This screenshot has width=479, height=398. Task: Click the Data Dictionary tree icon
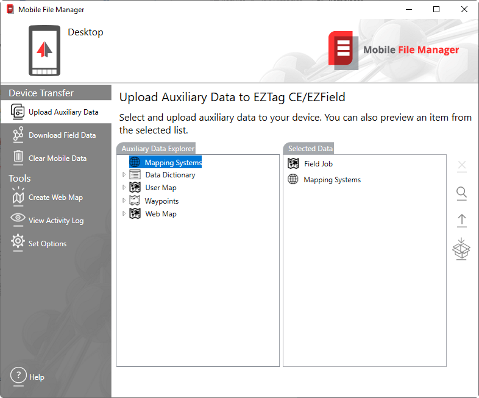(x=135, y=174)
